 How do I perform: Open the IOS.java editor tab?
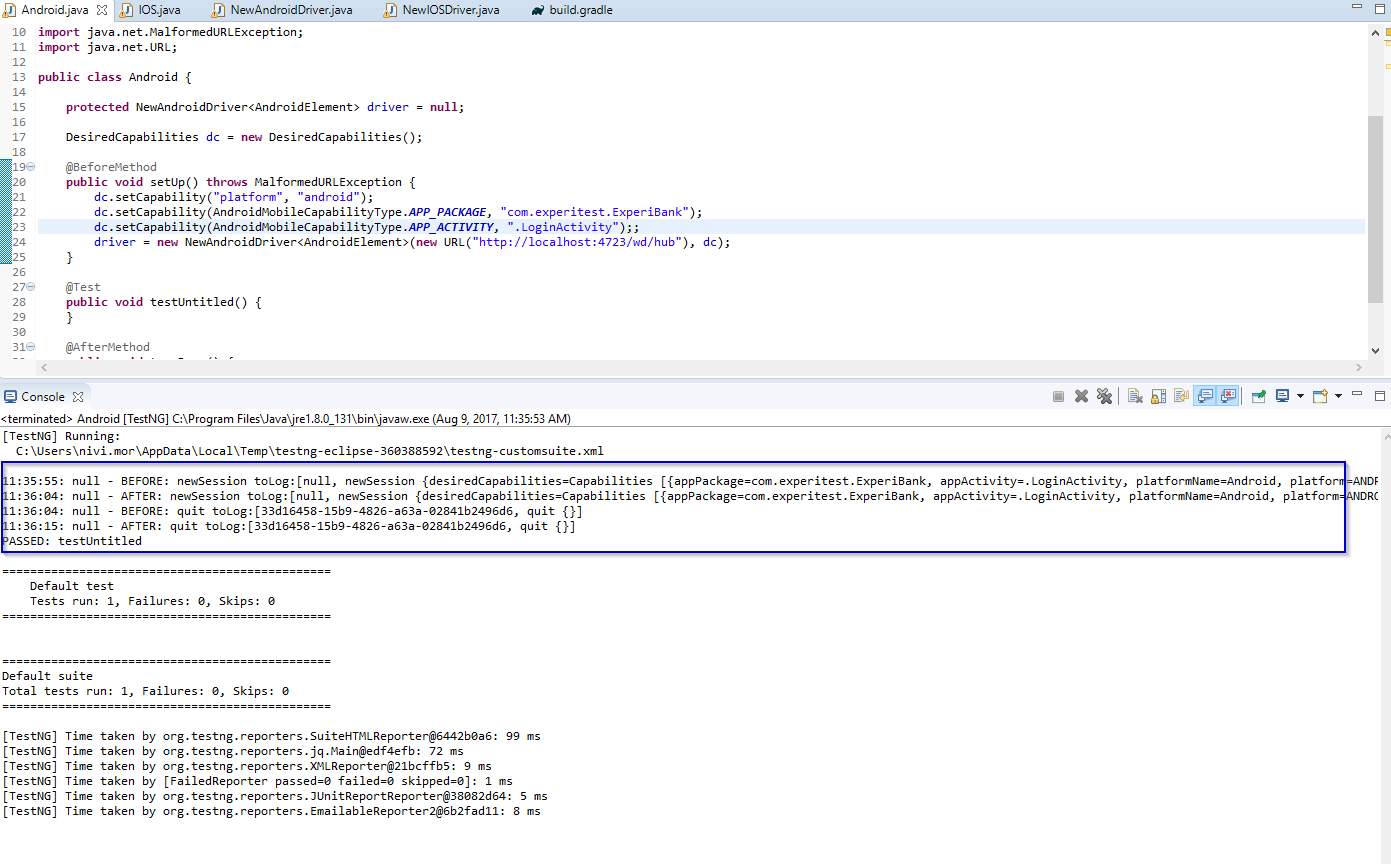pos(158,10)
